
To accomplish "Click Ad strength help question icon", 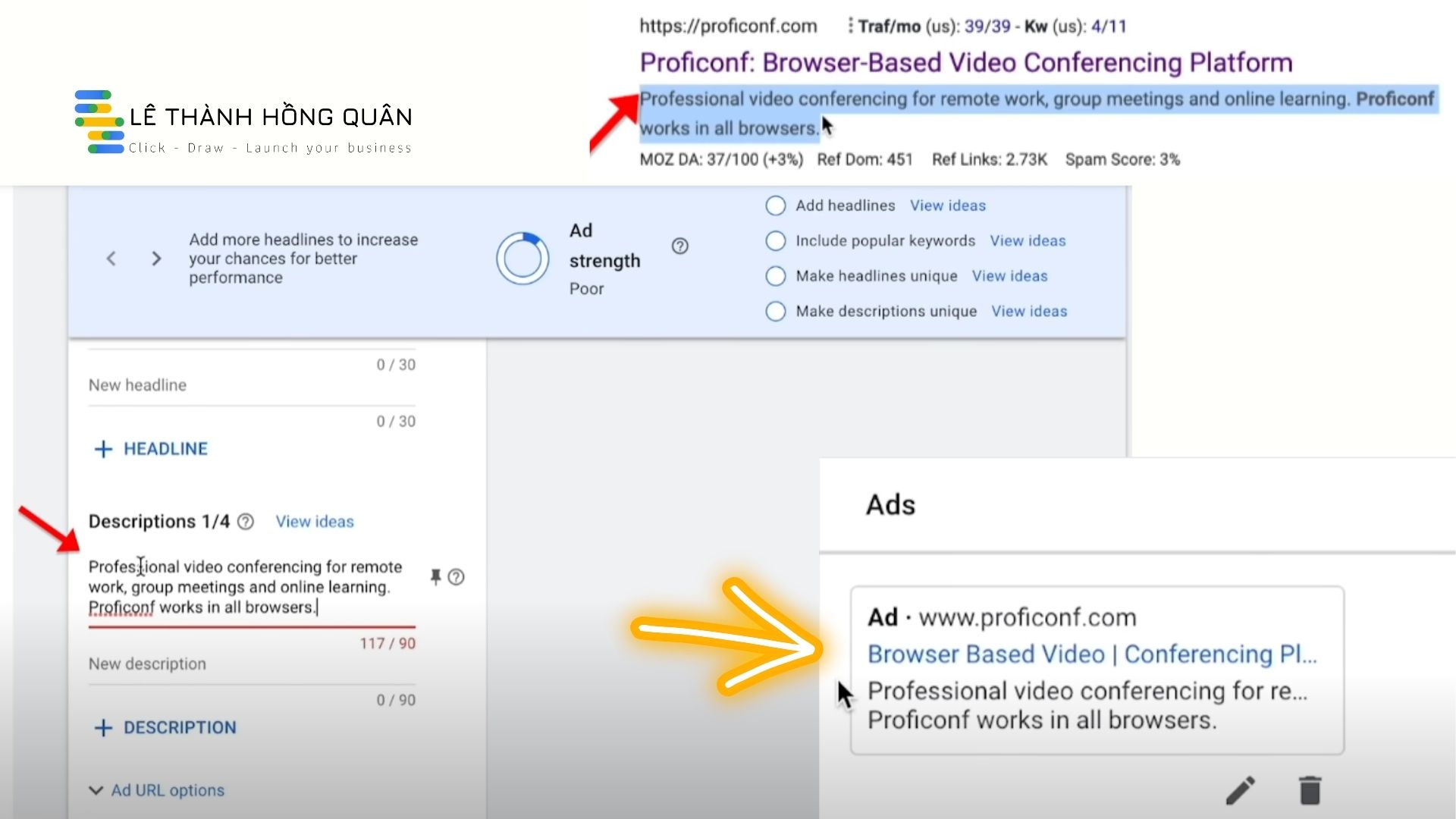I will tap(679, 246).
